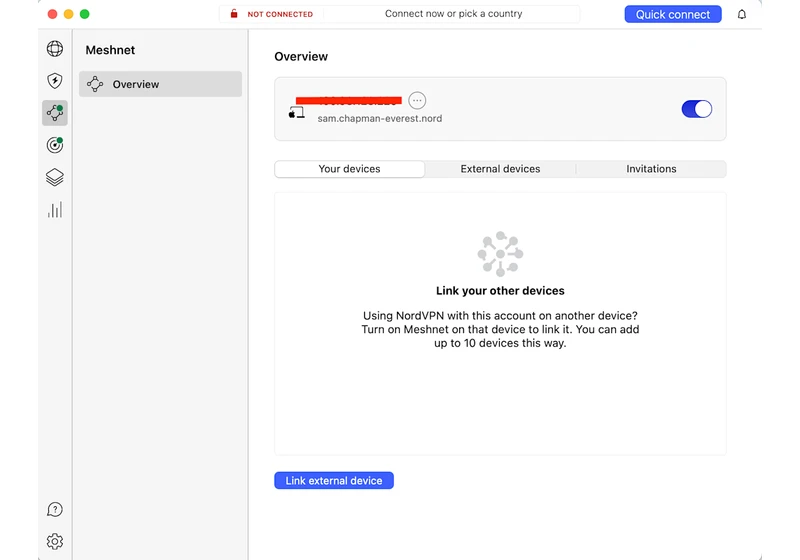Maximize the window with green button
Image resolution: width=800 pixels, height=560 pixels.
tap(85, 14)
